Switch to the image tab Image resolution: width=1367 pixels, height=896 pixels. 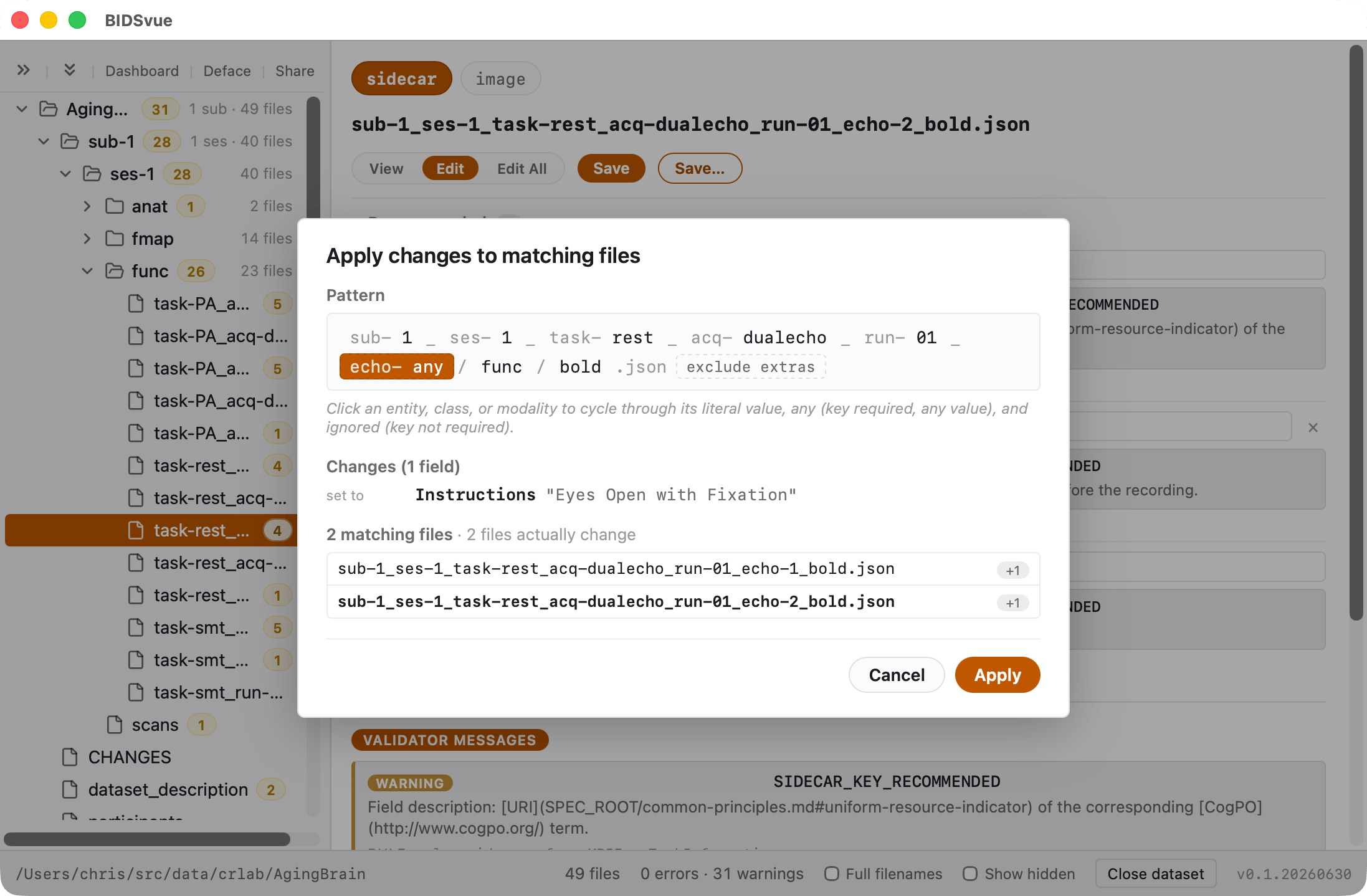[500, 79]
